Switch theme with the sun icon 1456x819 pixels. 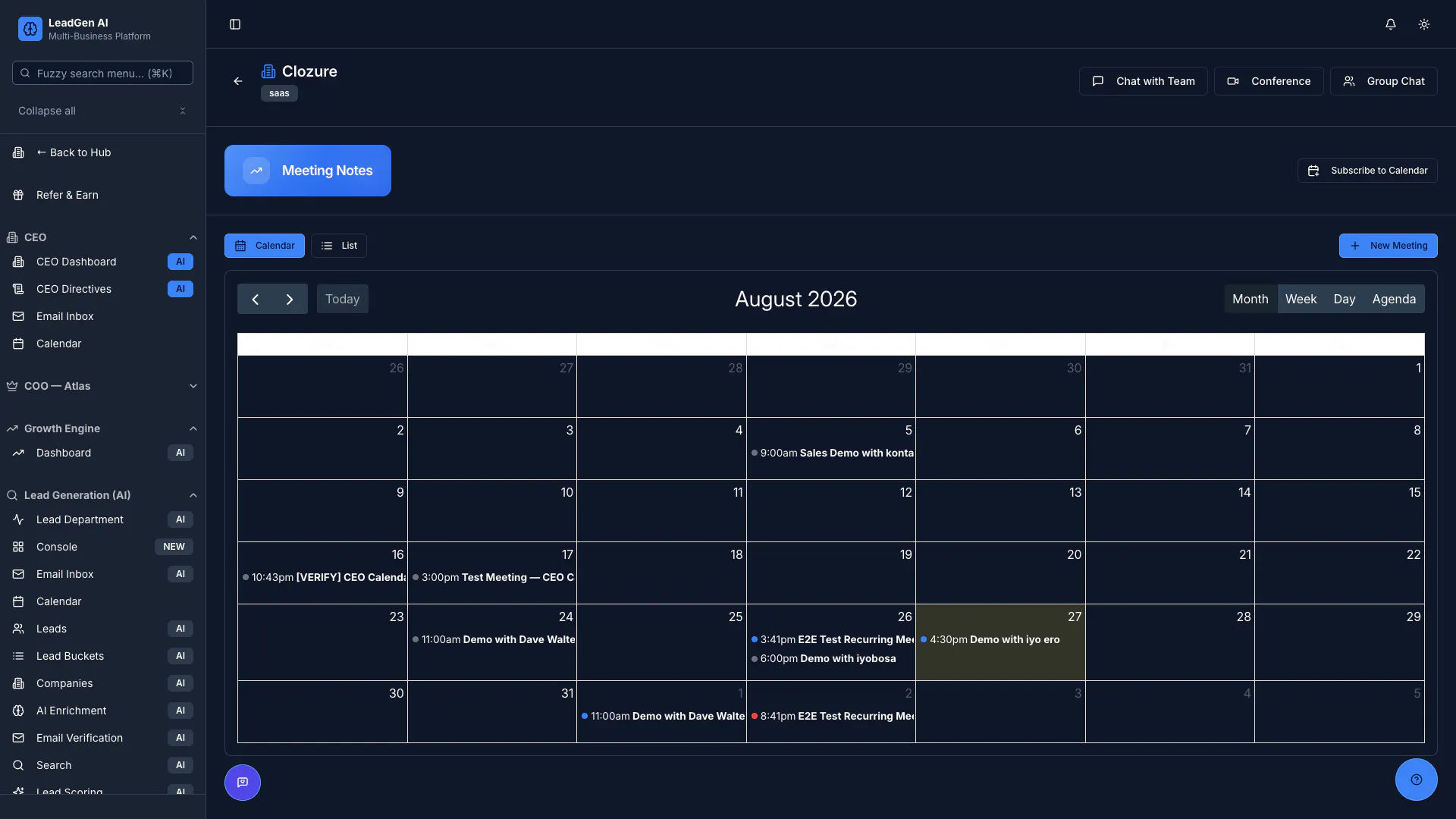tap(1424, 24)
